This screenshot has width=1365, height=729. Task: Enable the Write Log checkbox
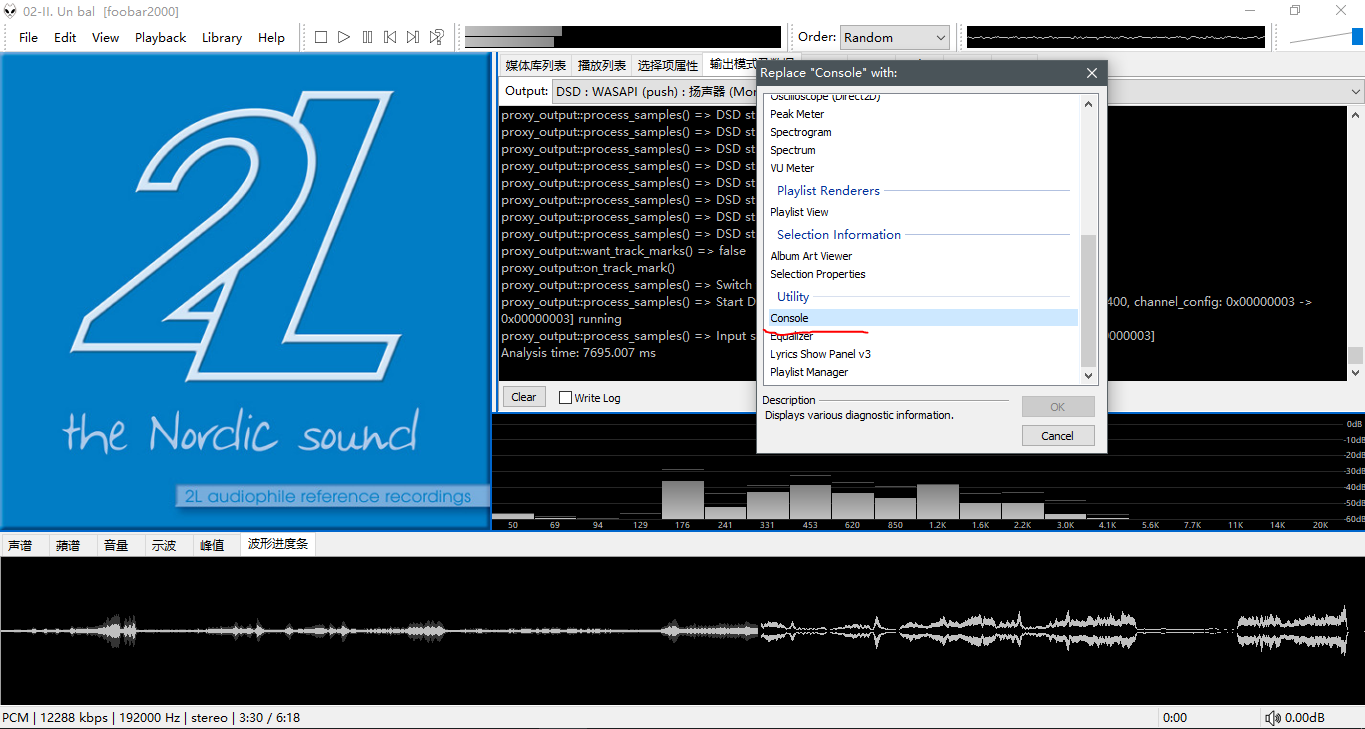[566, 397]
